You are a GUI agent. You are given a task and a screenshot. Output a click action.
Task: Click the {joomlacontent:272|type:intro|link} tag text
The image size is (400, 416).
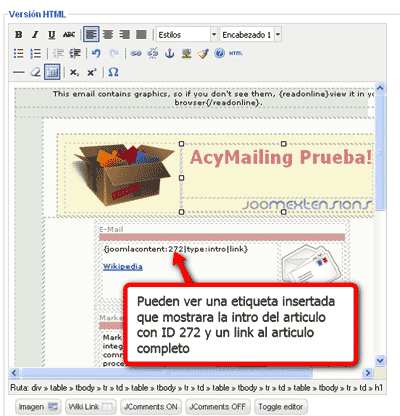[176, 249]
